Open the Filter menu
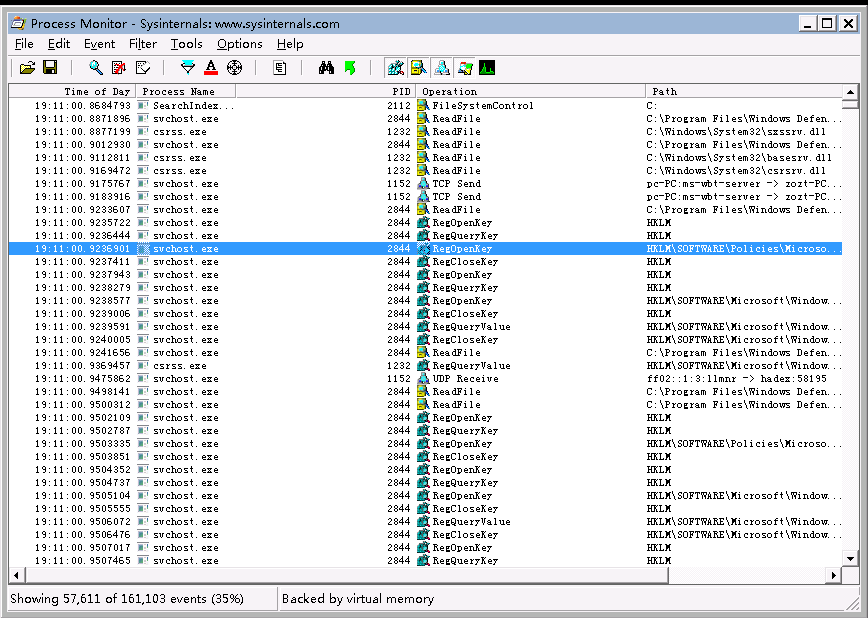868x618 pixels. (x=143, y=44)
